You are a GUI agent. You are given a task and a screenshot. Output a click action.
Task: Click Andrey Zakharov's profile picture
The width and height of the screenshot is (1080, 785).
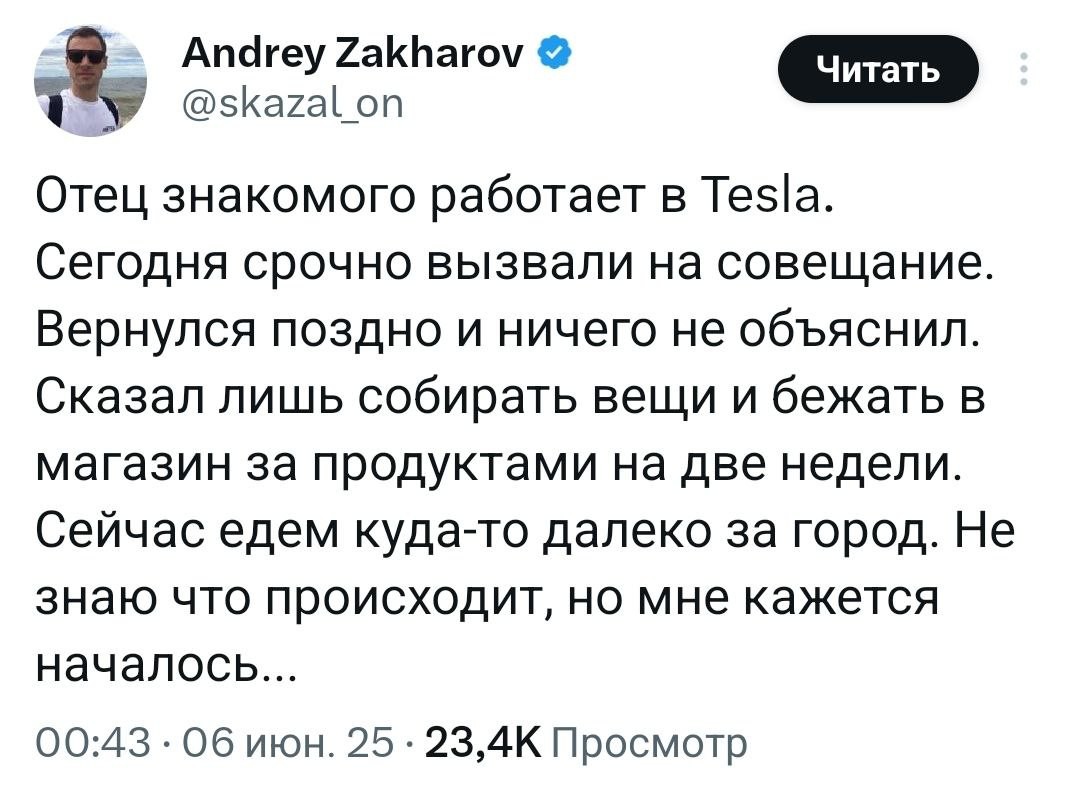(x=89, y=79)
